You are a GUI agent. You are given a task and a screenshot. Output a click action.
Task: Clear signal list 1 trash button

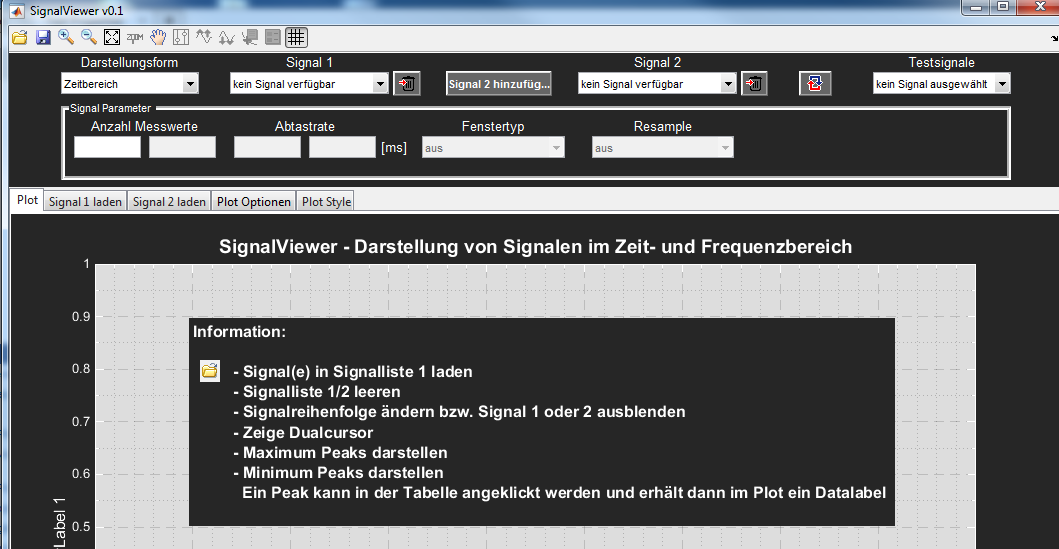point(407,84)
